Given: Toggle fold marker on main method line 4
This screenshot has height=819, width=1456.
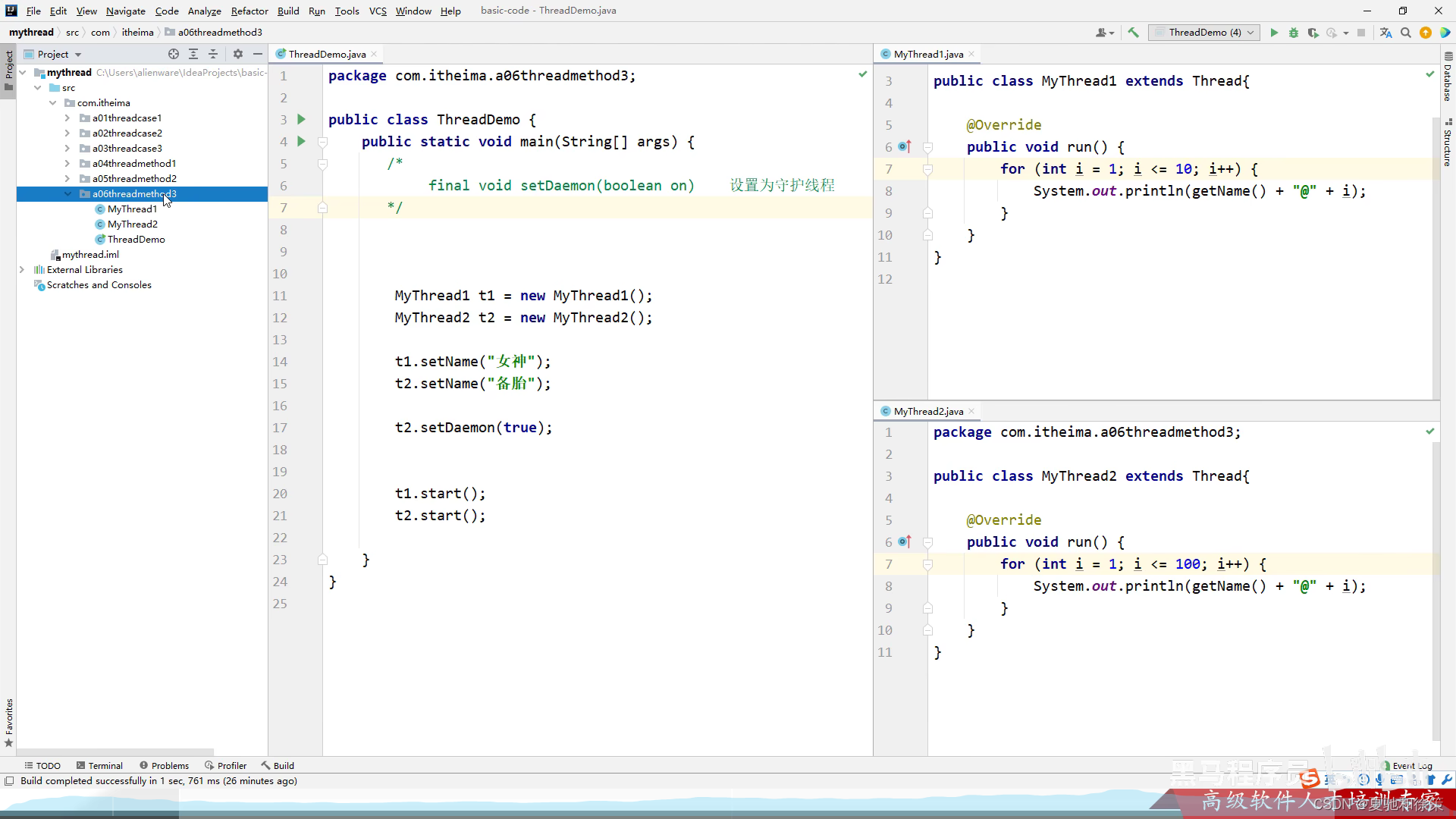Looking at the screenshot, I should coord(322,142).
